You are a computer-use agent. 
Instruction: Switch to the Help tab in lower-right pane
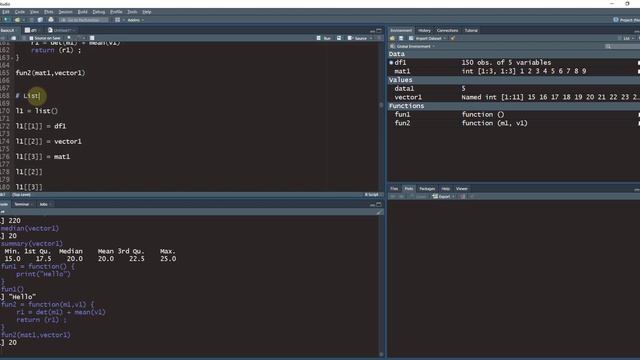(445, 189)
